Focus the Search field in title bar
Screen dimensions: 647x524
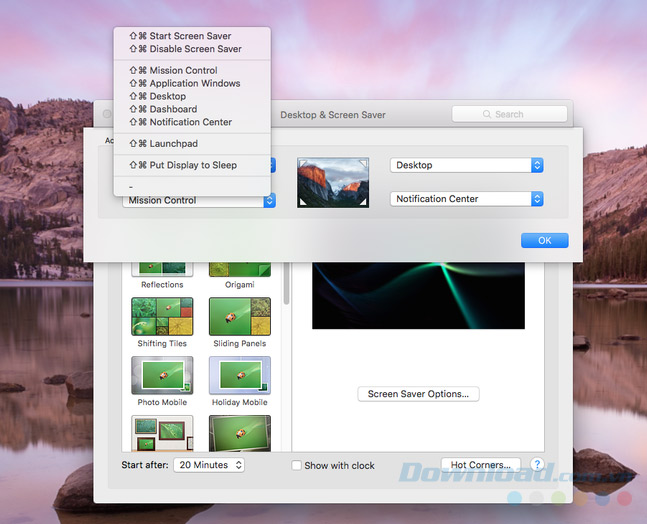[x=509, y=114]
